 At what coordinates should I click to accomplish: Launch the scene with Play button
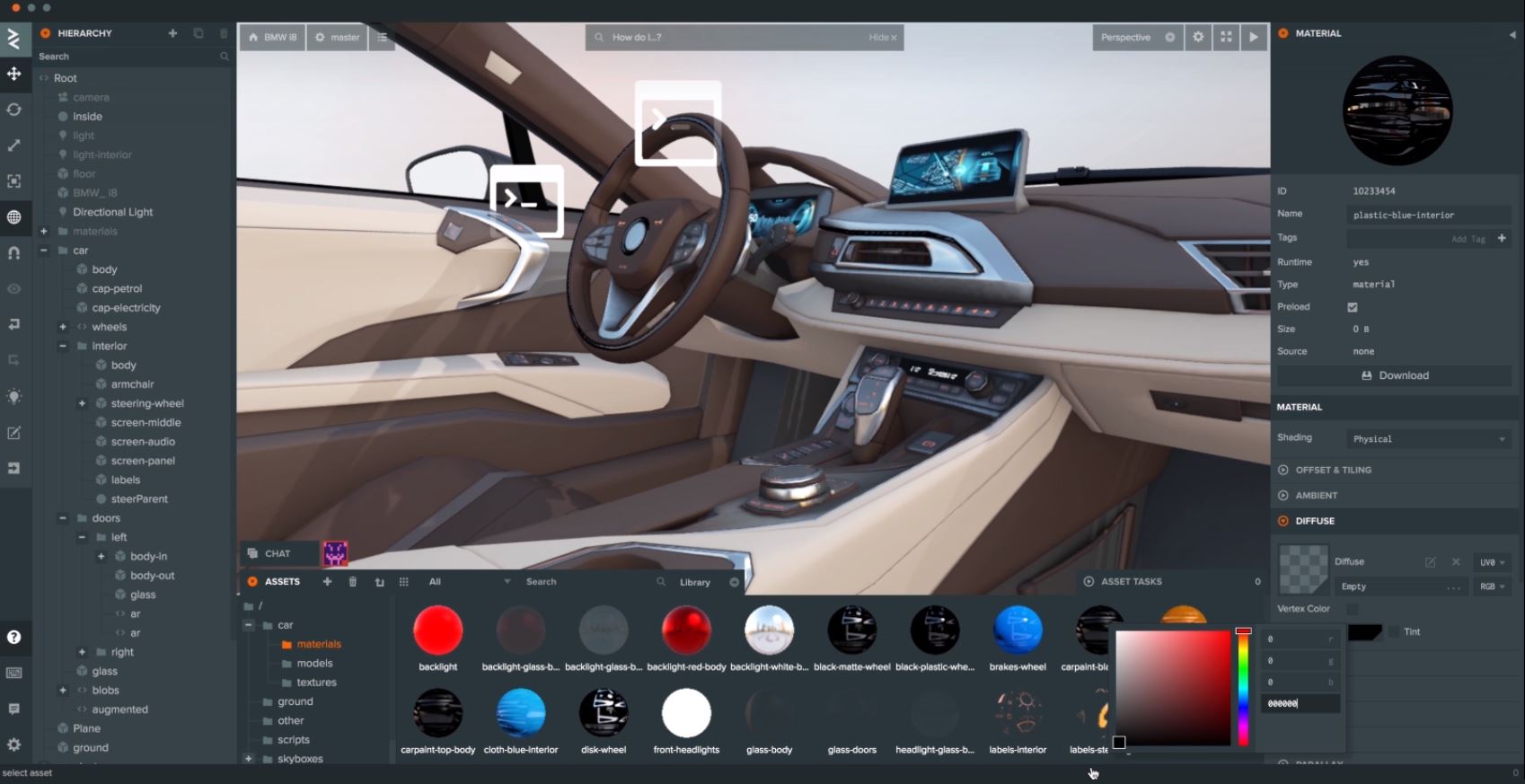(1254, 37)
